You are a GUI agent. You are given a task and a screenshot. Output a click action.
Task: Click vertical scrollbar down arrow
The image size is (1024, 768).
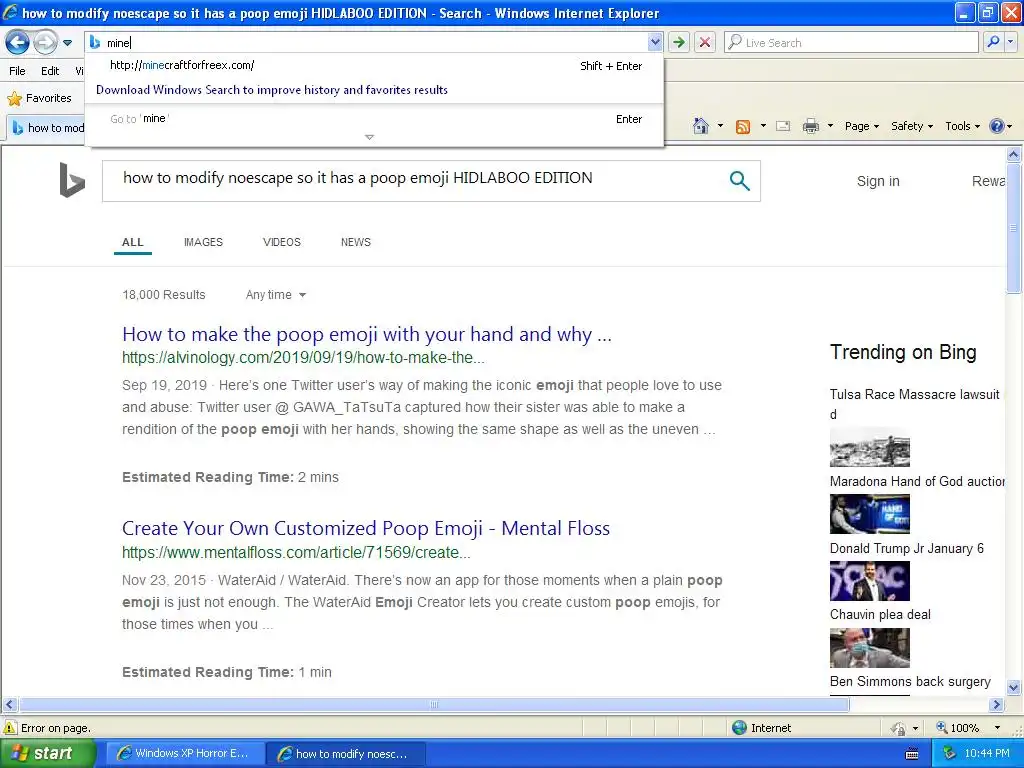[x=1013, y=687]
